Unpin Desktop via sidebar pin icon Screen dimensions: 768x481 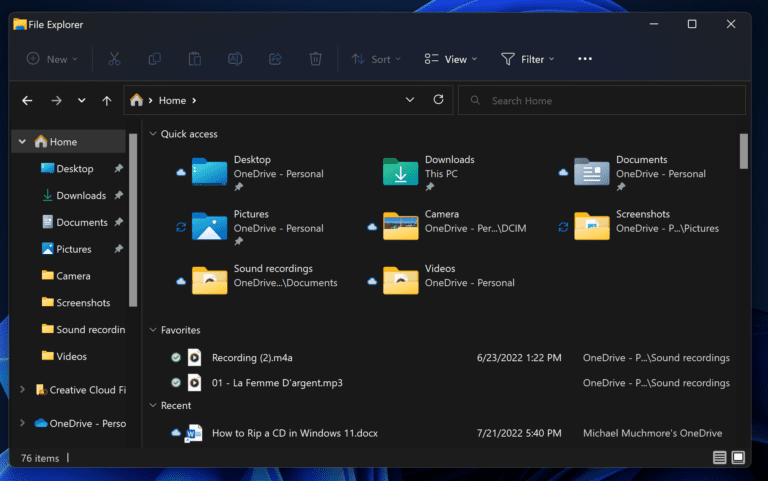[x=119, y=168]
